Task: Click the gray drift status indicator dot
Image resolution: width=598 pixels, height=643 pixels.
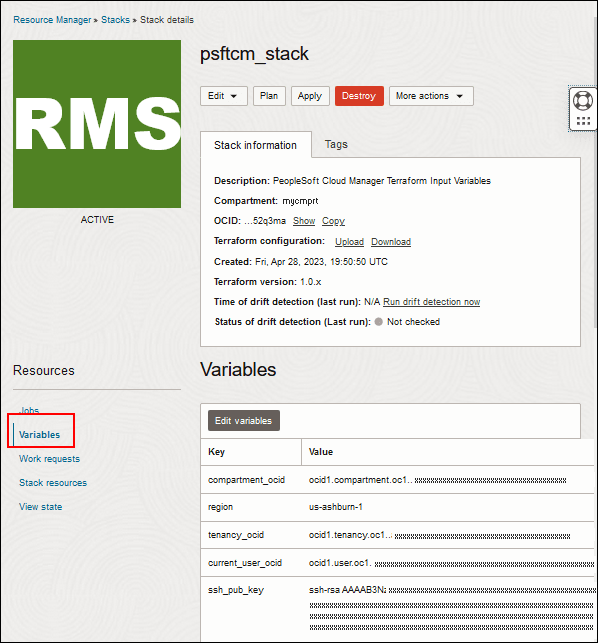Action: [x=379, y=322]
